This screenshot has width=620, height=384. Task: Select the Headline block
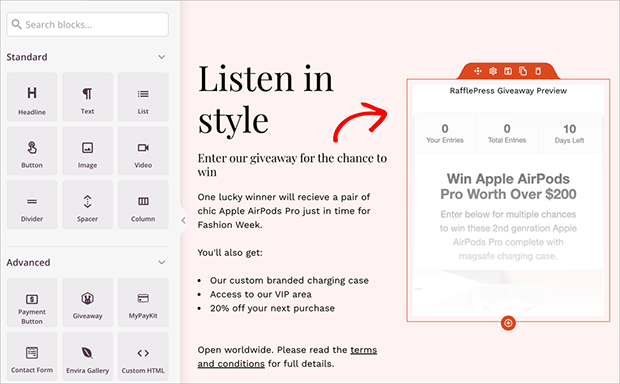click(32, 97)
